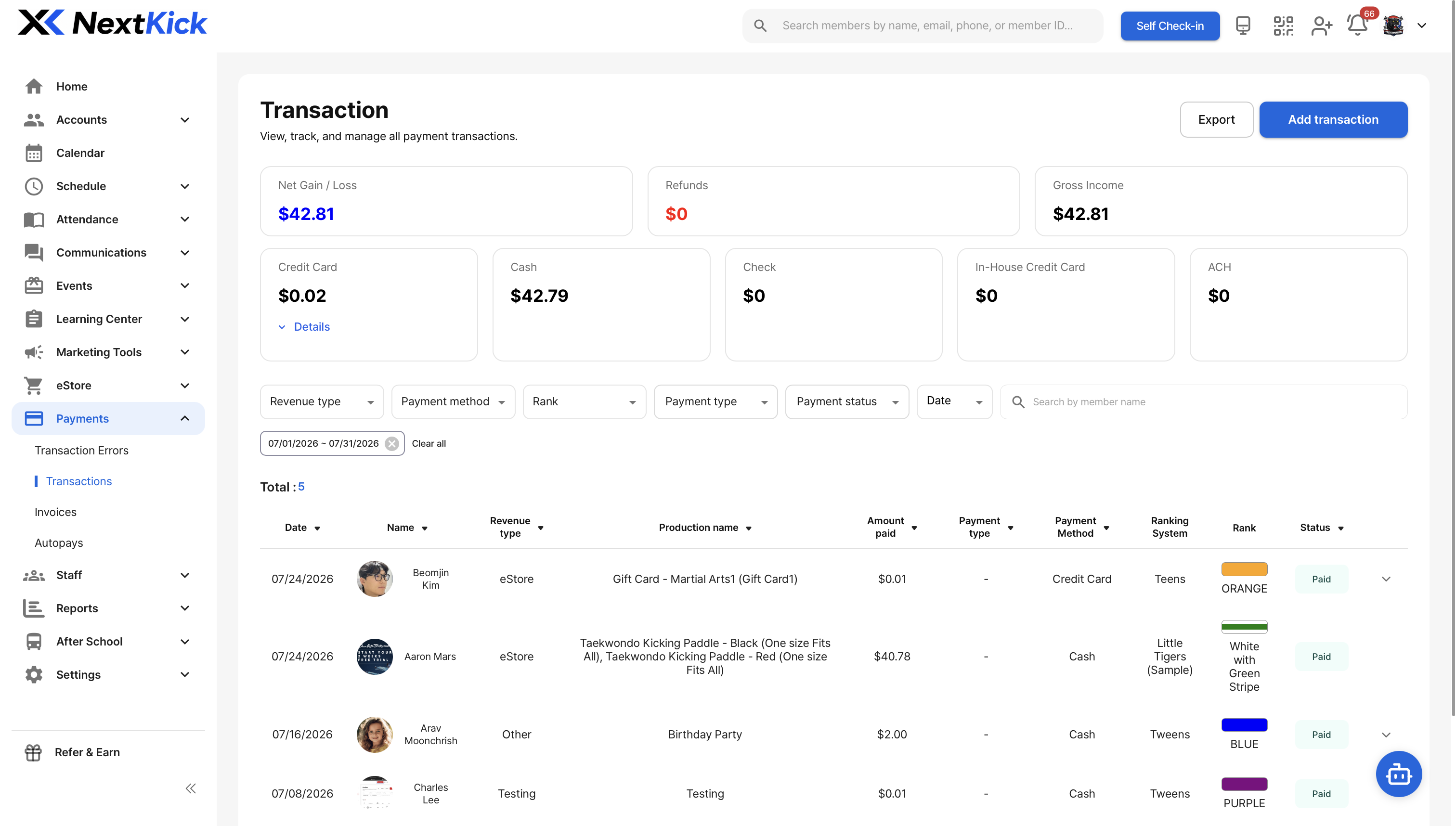Click the NextKick logo
Viewport: 1456px width, 826px height.
pos(112,23)
